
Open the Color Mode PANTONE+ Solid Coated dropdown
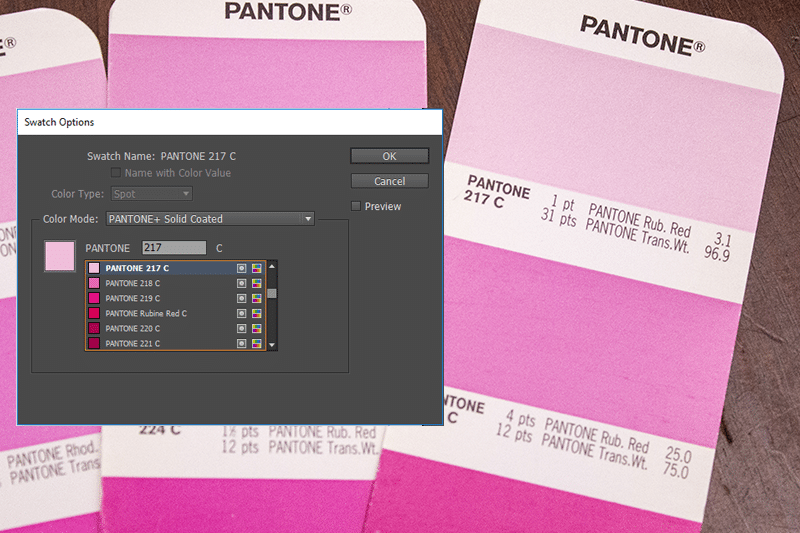[x=210, y=219]
